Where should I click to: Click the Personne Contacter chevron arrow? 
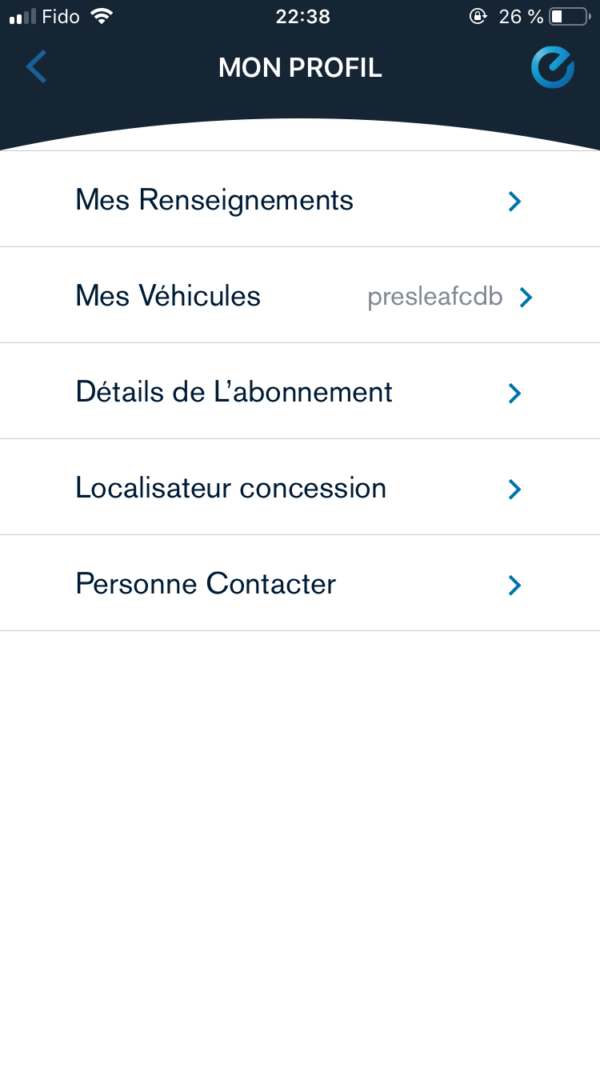click(515, 585)
